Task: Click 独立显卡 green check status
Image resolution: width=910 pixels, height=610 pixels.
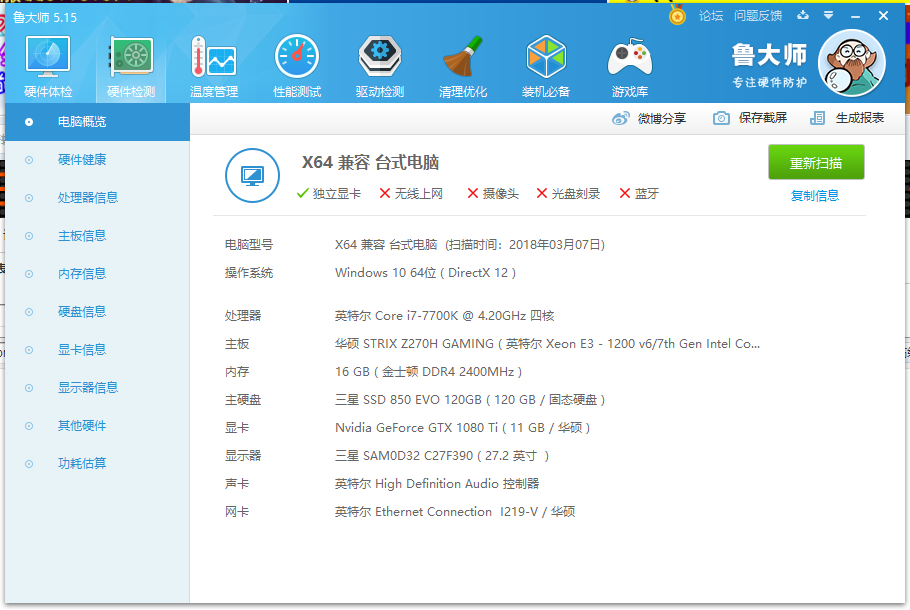Action: (328, 194)
